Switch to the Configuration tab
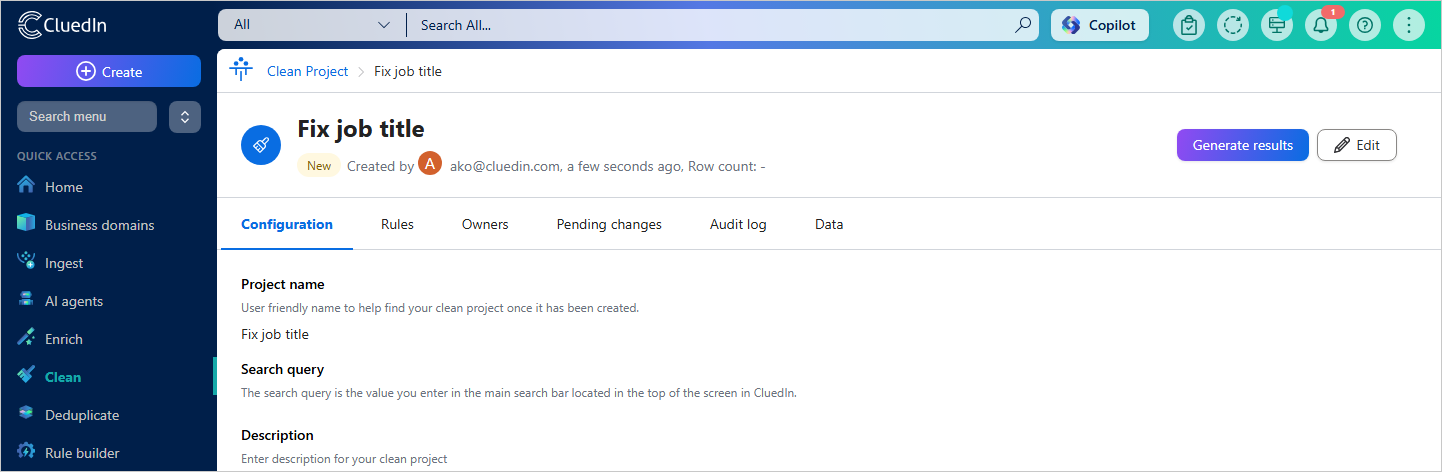 coord(287,224)
